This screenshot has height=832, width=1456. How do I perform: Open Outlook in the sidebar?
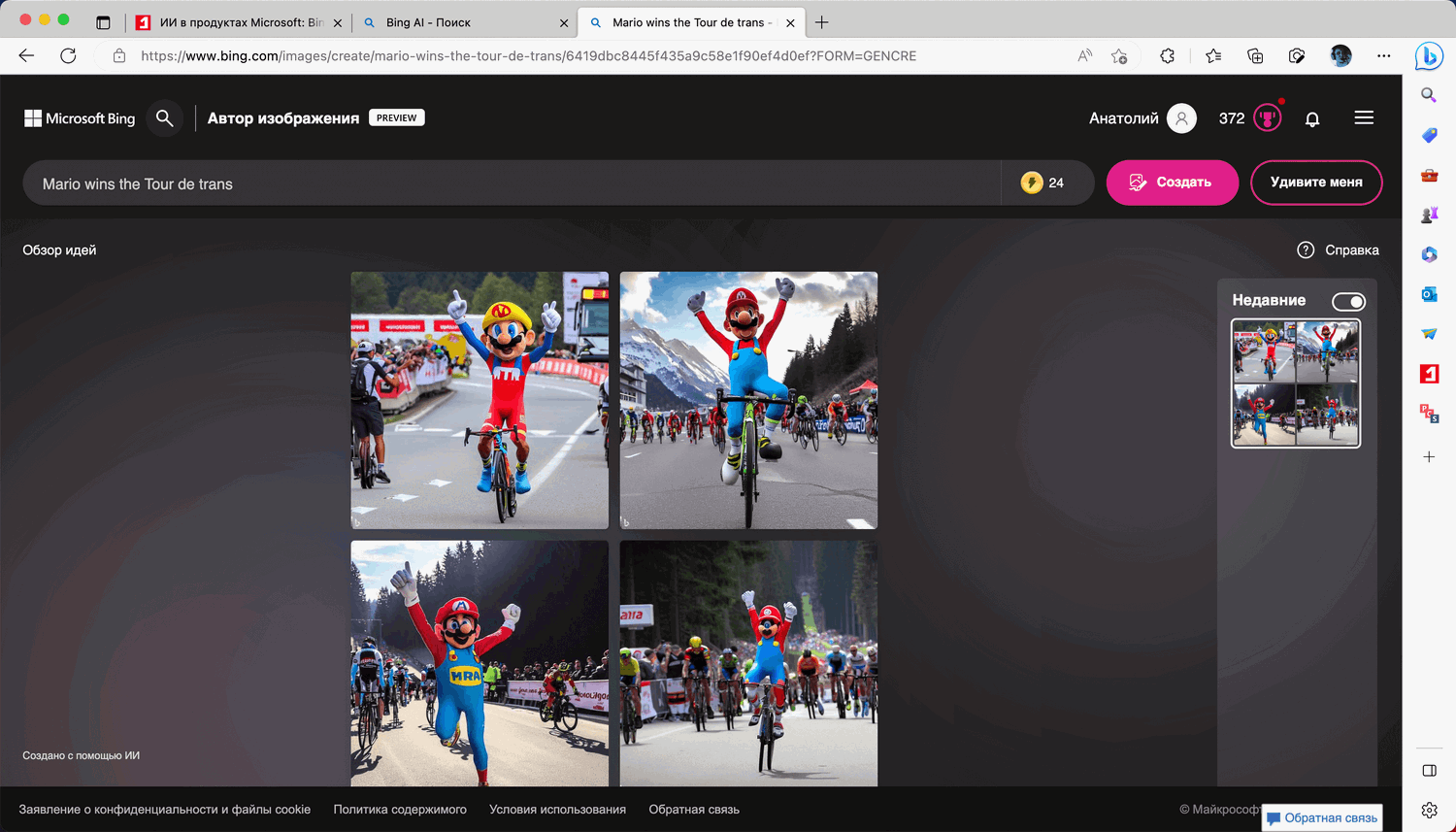point(1429,294)
